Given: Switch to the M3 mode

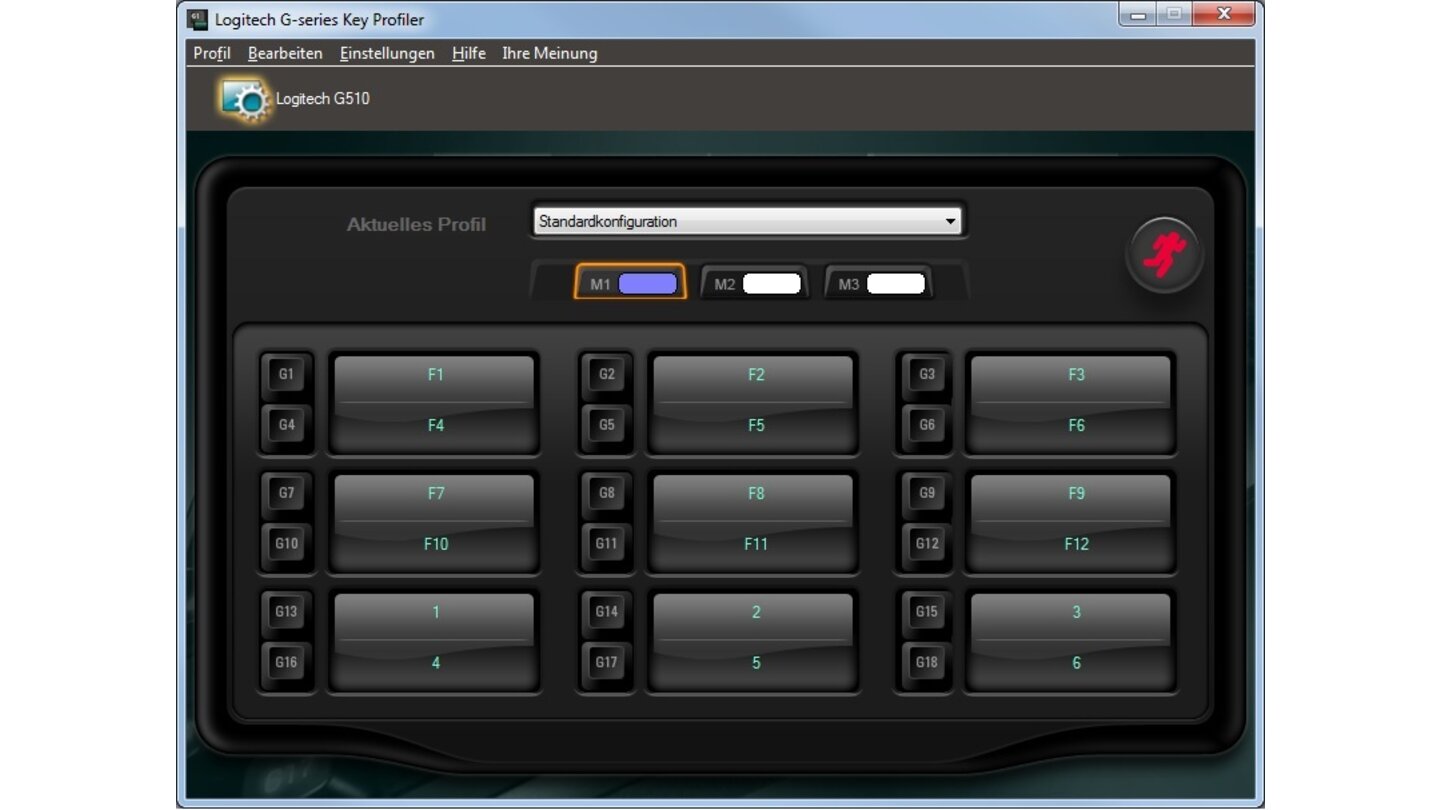Looking at the screenshot, I should (879, 284).
